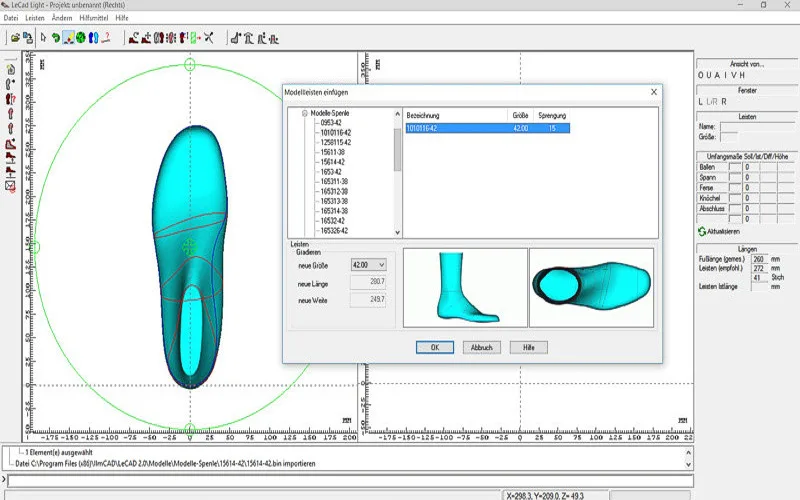Click the model tree scroll-down arrow
Image resolution: width=800 pixels, height=500 pixels.
tap(397, 232)
